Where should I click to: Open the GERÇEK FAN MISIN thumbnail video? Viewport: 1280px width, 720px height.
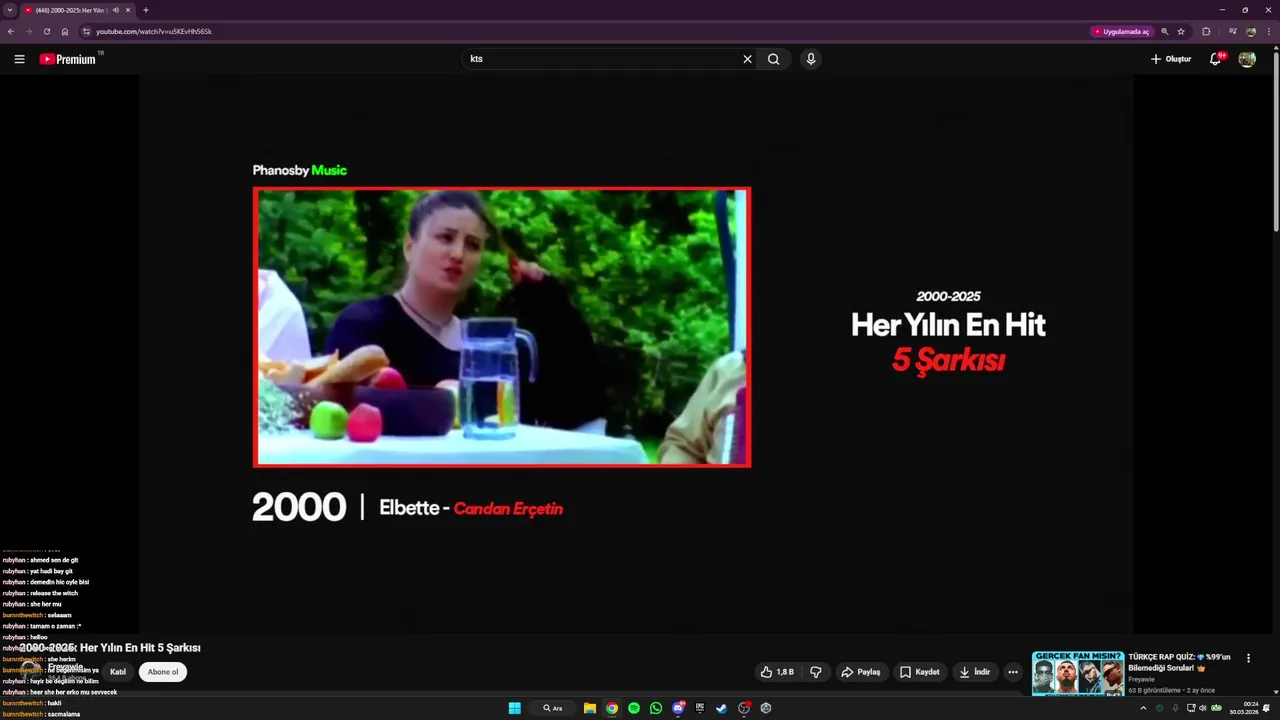pos(1078,673)
